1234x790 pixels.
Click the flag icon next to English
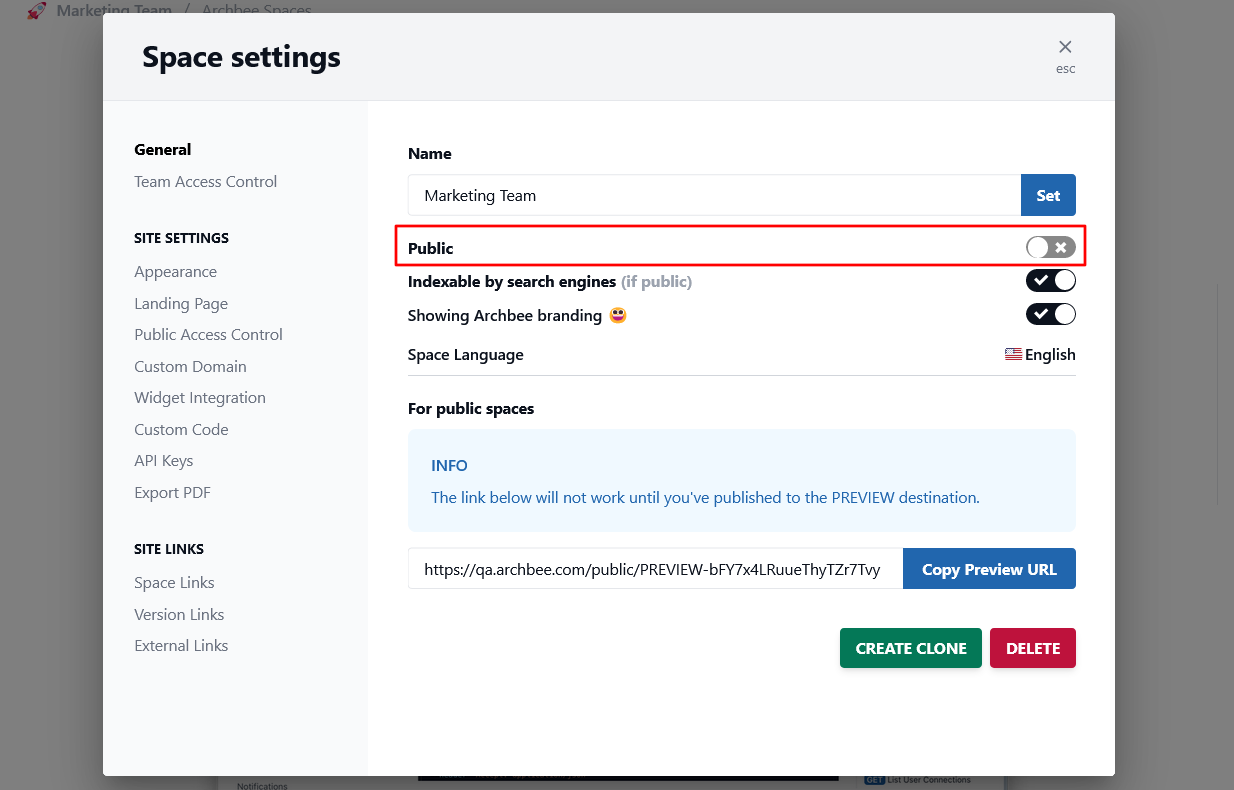(x=1012, y=354)
